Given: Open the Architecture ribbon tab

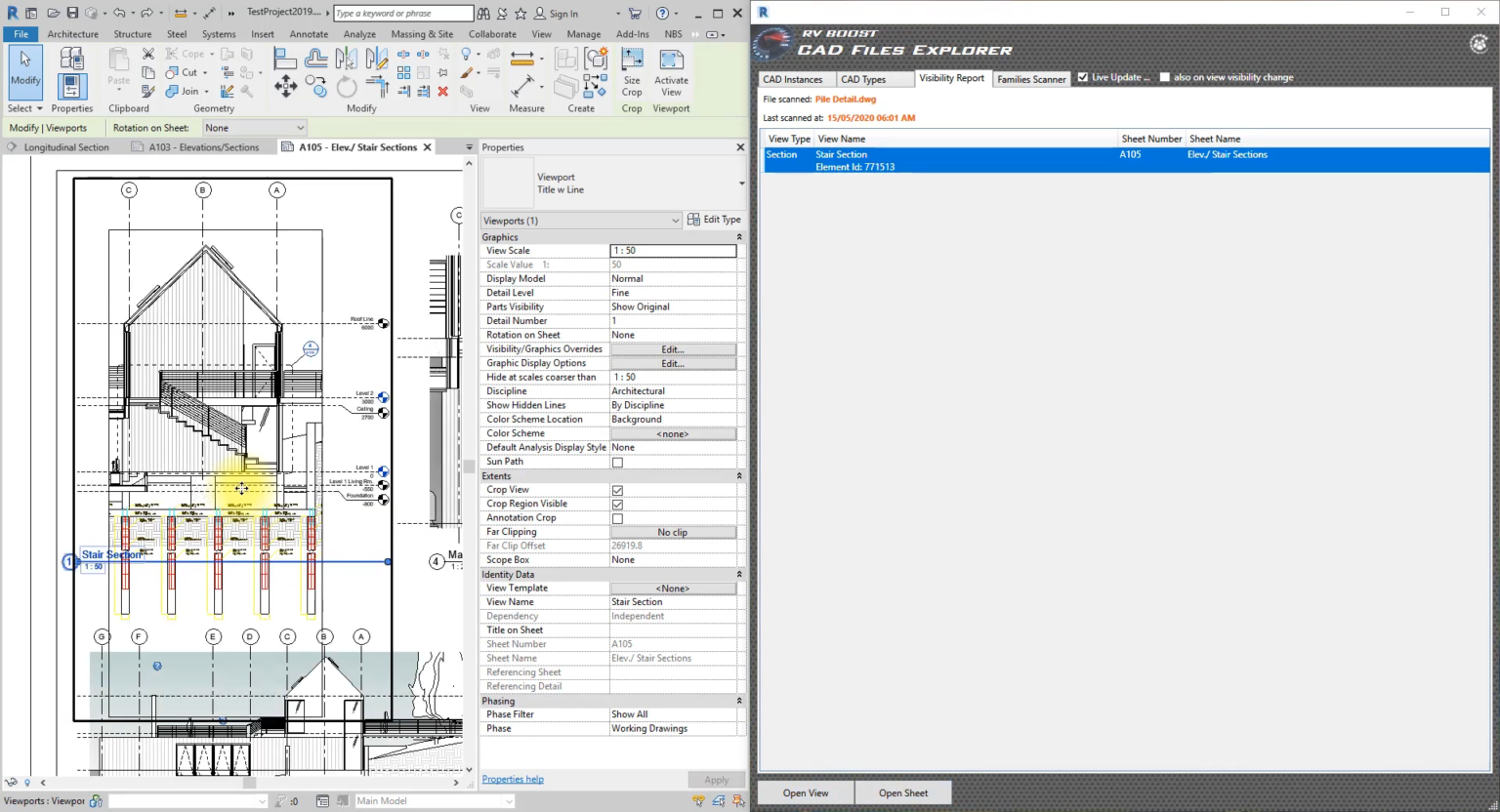Looking at the screenshot, I should [x=73, y=34].
